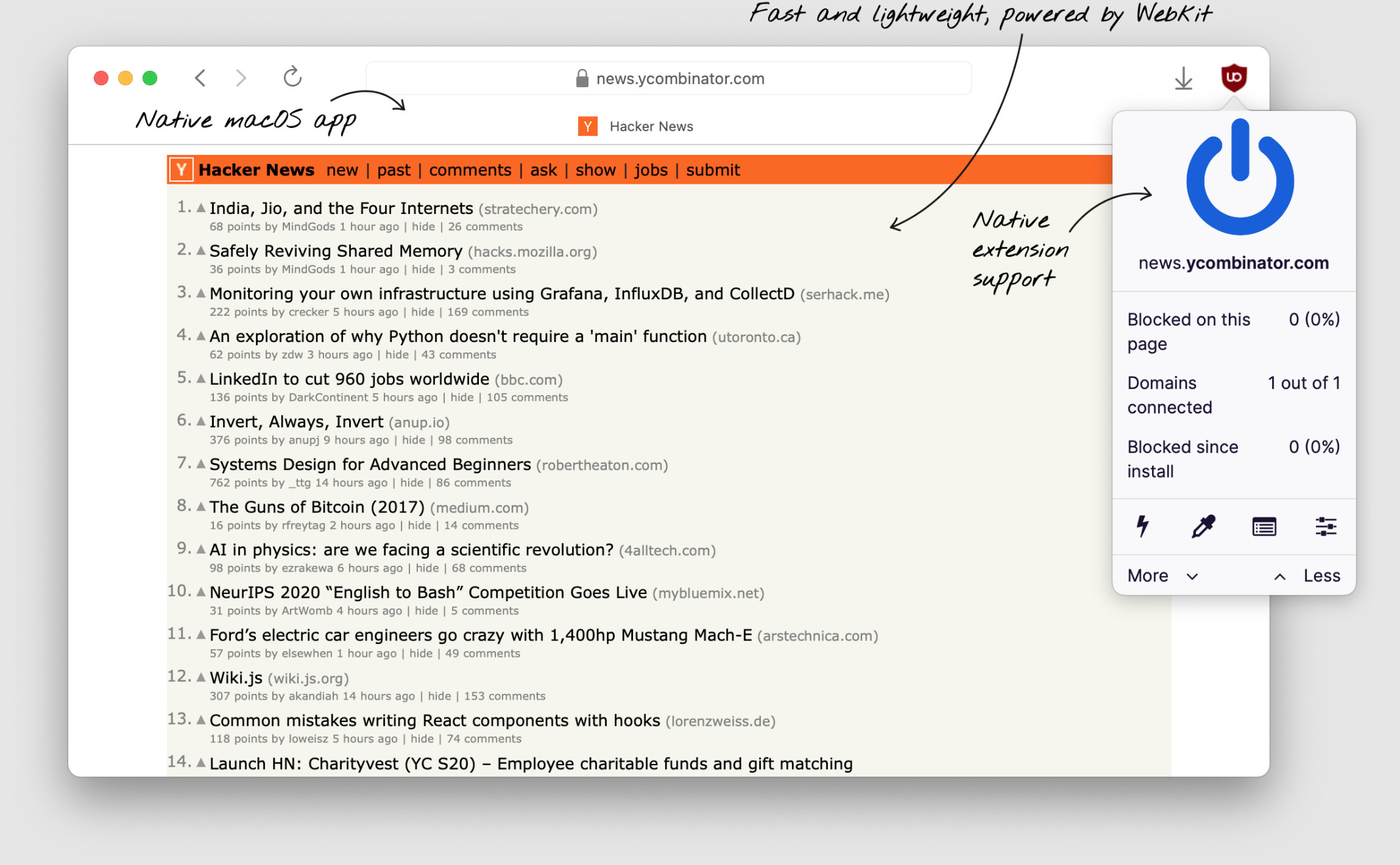Open uBlock element picker eyedropper
The height and width of the screenshot is (865, 1400).
1203,526
